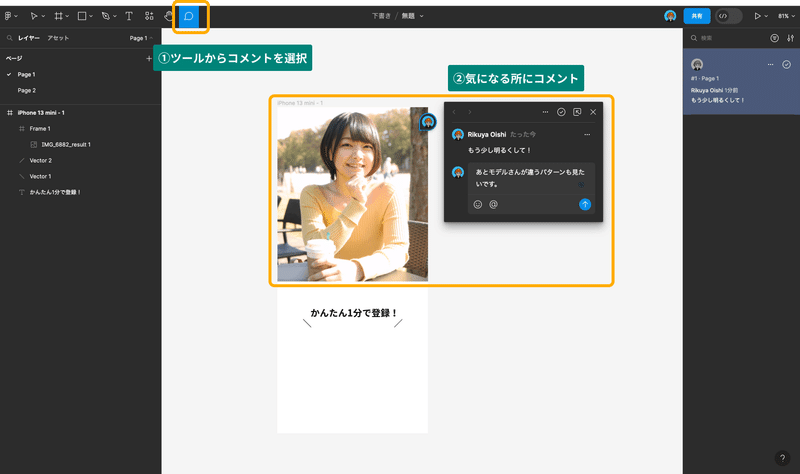Click user avatar in top bar
The image size is (800, 474).
point(670,16)
